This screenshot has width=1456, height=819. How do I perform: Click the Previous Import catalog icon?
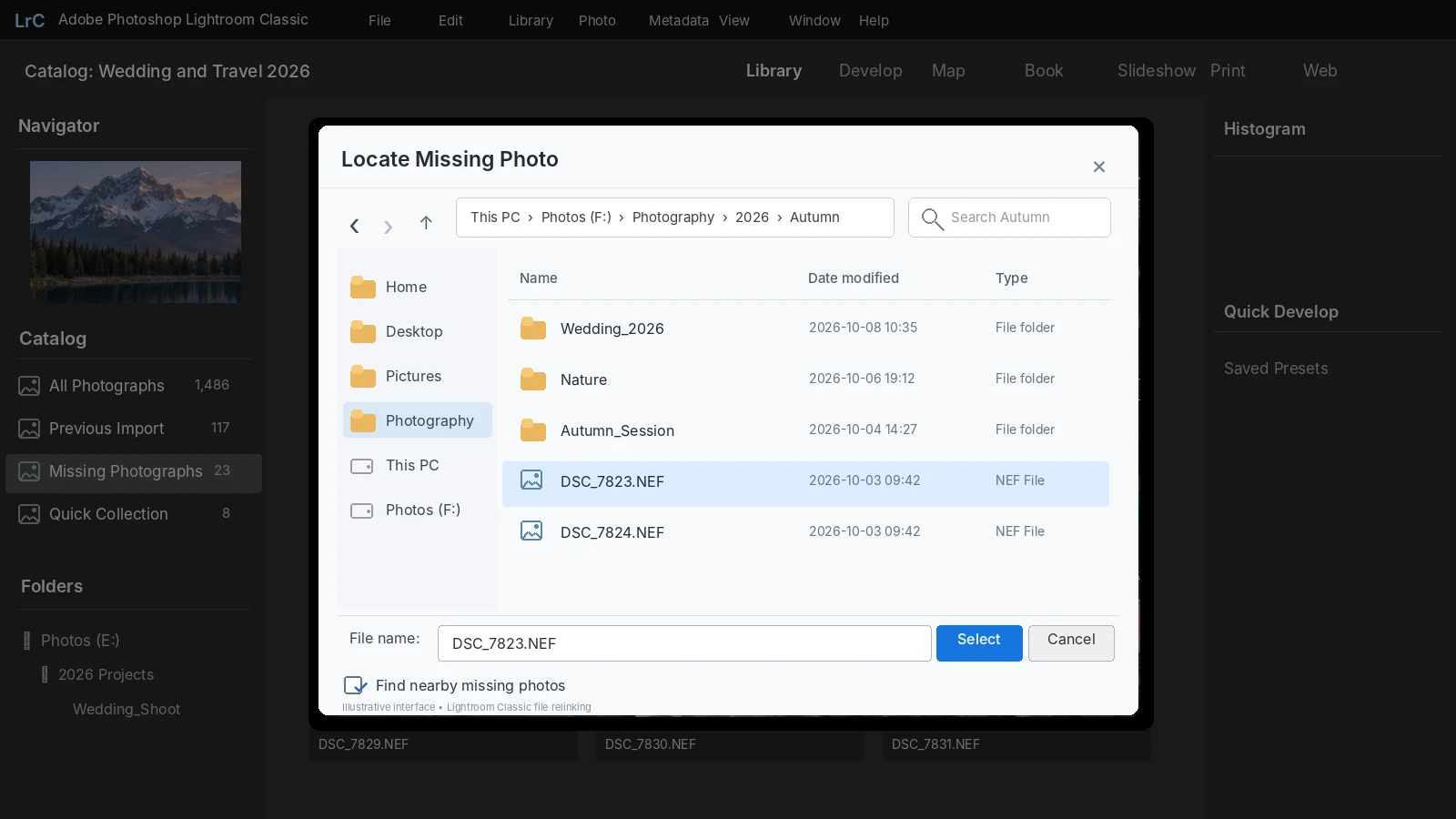[29, 429]
